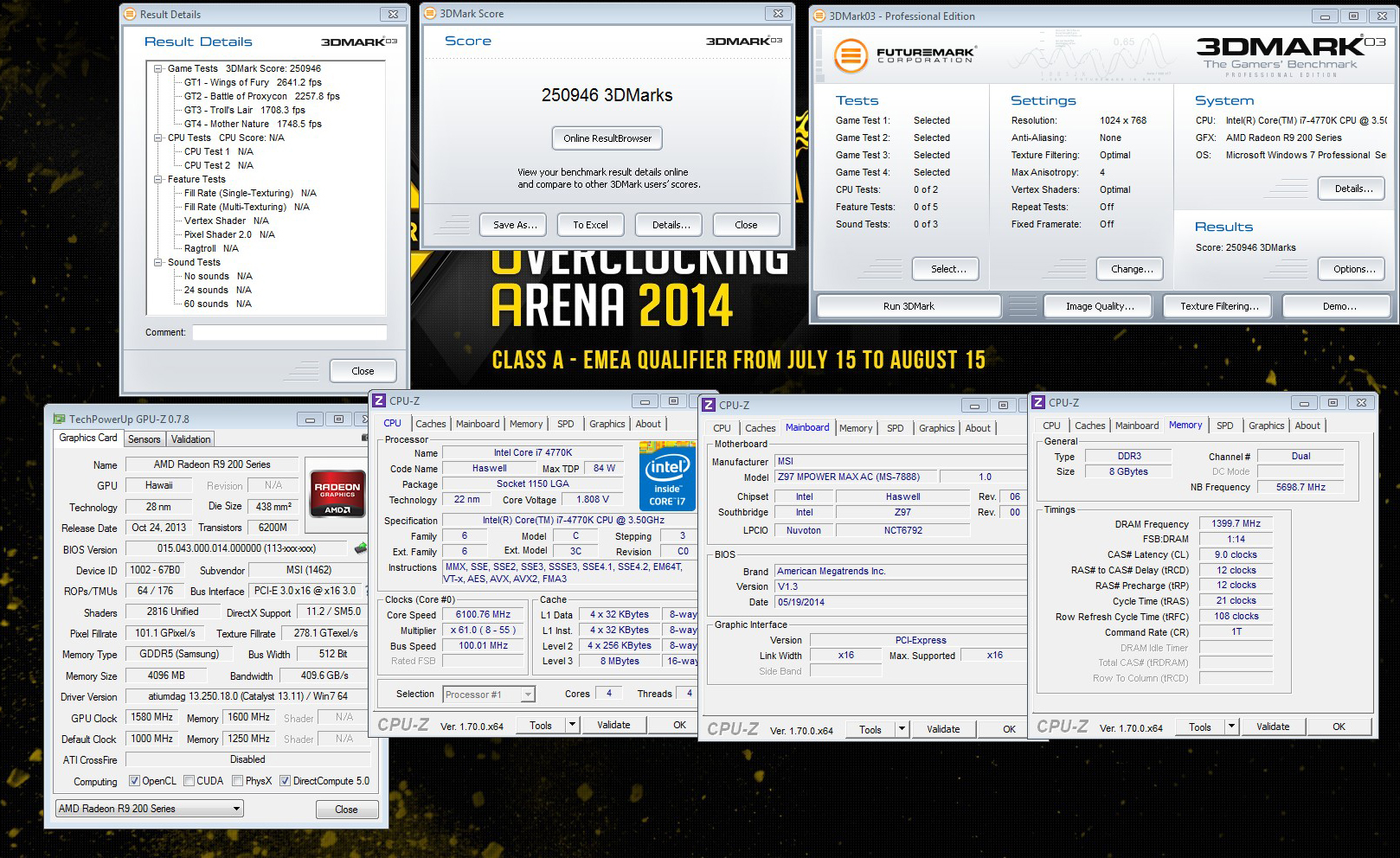Viewport: 1400px width, 858px height.
Task: Click the Result Details window title icon
Action: coord(130,15)
